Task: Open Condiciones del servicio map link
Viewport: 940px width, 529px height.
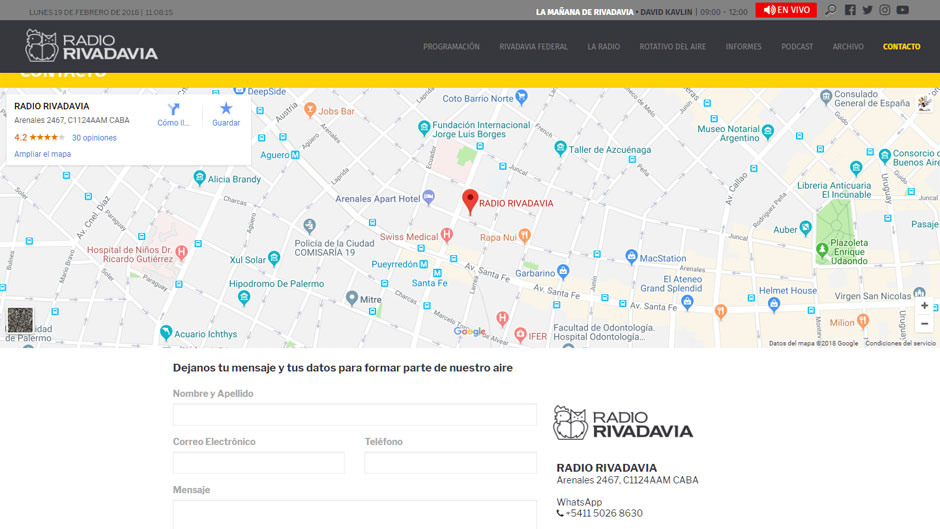Action: 900,344
